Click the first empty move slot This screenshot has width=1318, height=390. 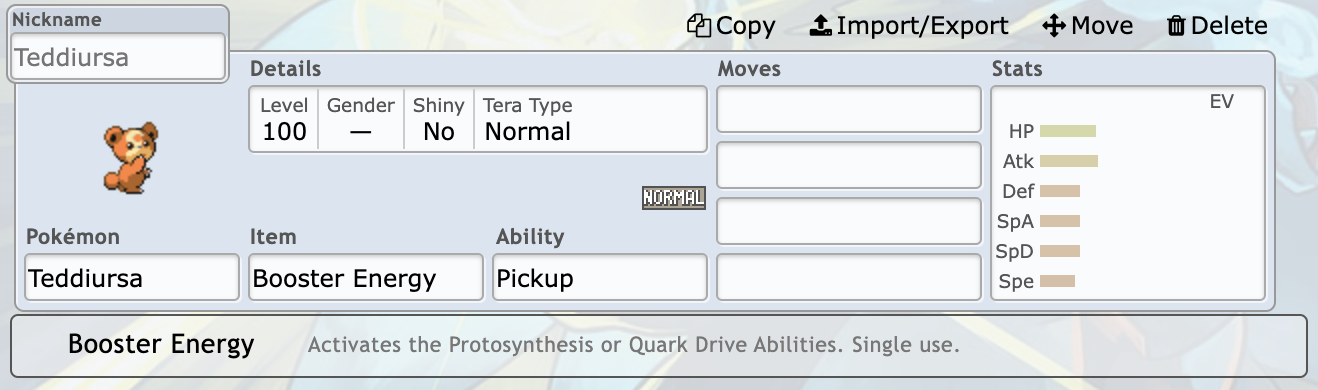click(849, 109)
